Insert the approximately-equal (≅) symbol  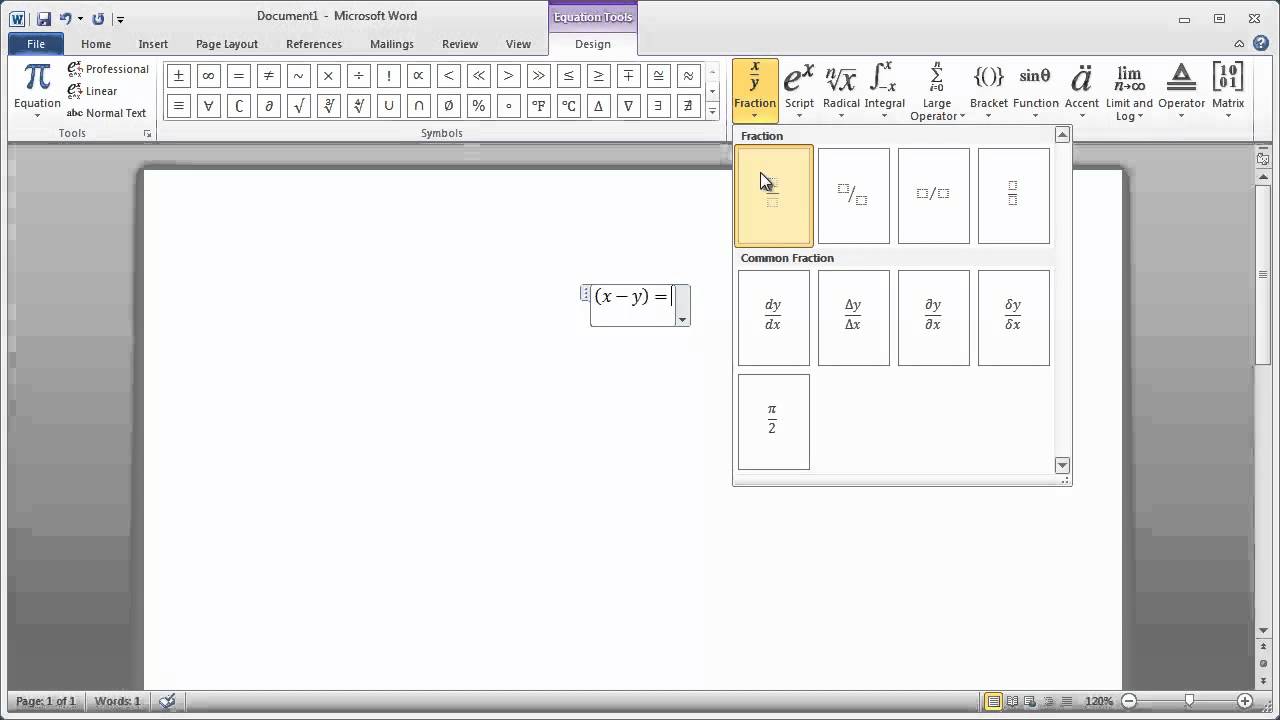pos(658,76)
